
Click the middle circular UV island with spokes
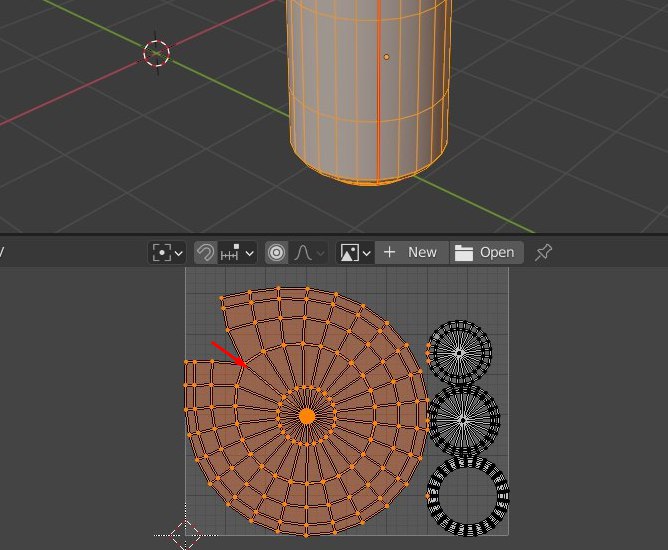coord(464,420)
